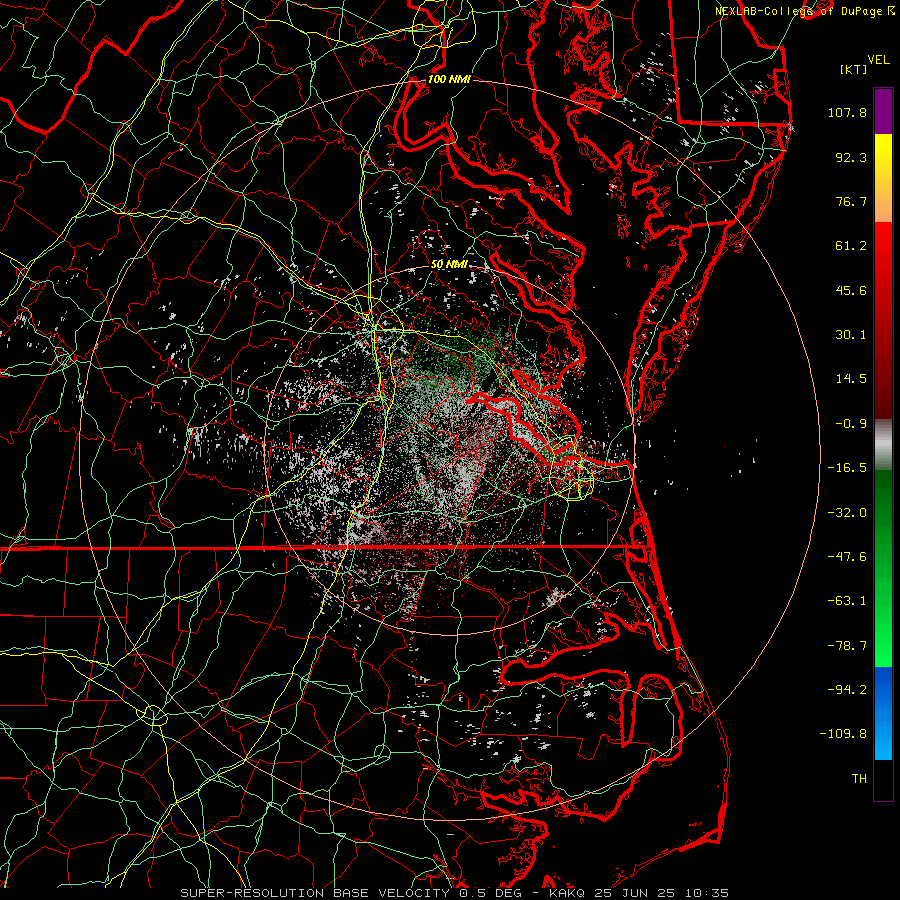Click the purple segment of the velocity color bar
Viewport: 900px width, 900px height.
[883, 112]
